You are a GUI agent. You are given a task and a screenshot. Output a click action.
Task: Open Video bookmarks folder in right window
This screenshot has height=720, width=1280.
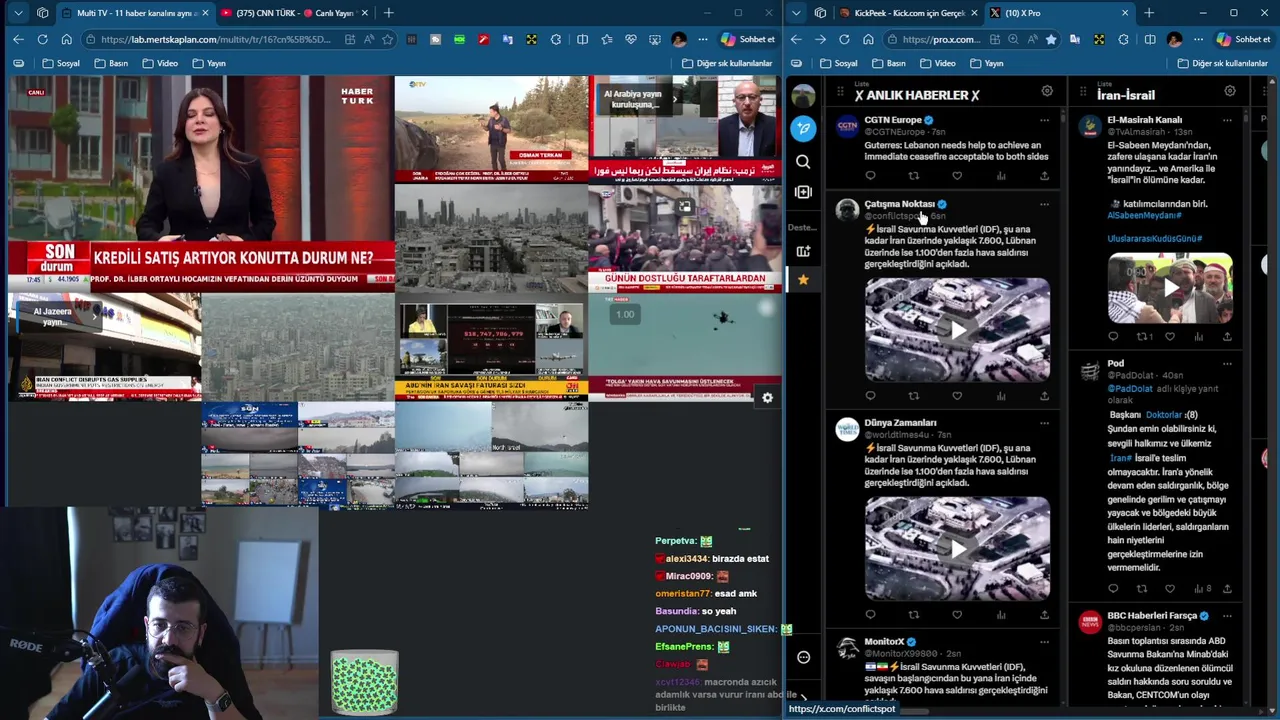click(936, 63)
